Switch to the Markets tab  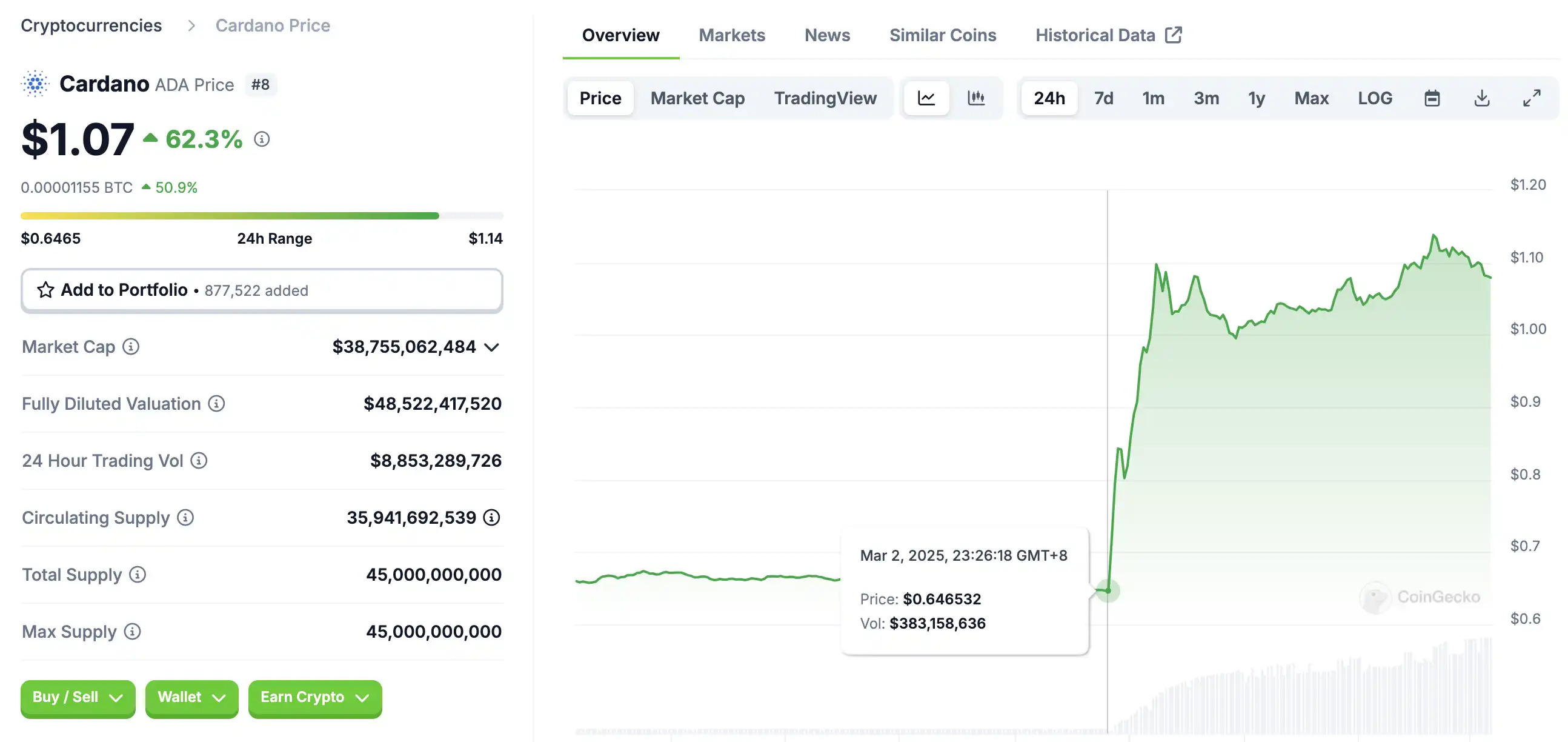732,35
